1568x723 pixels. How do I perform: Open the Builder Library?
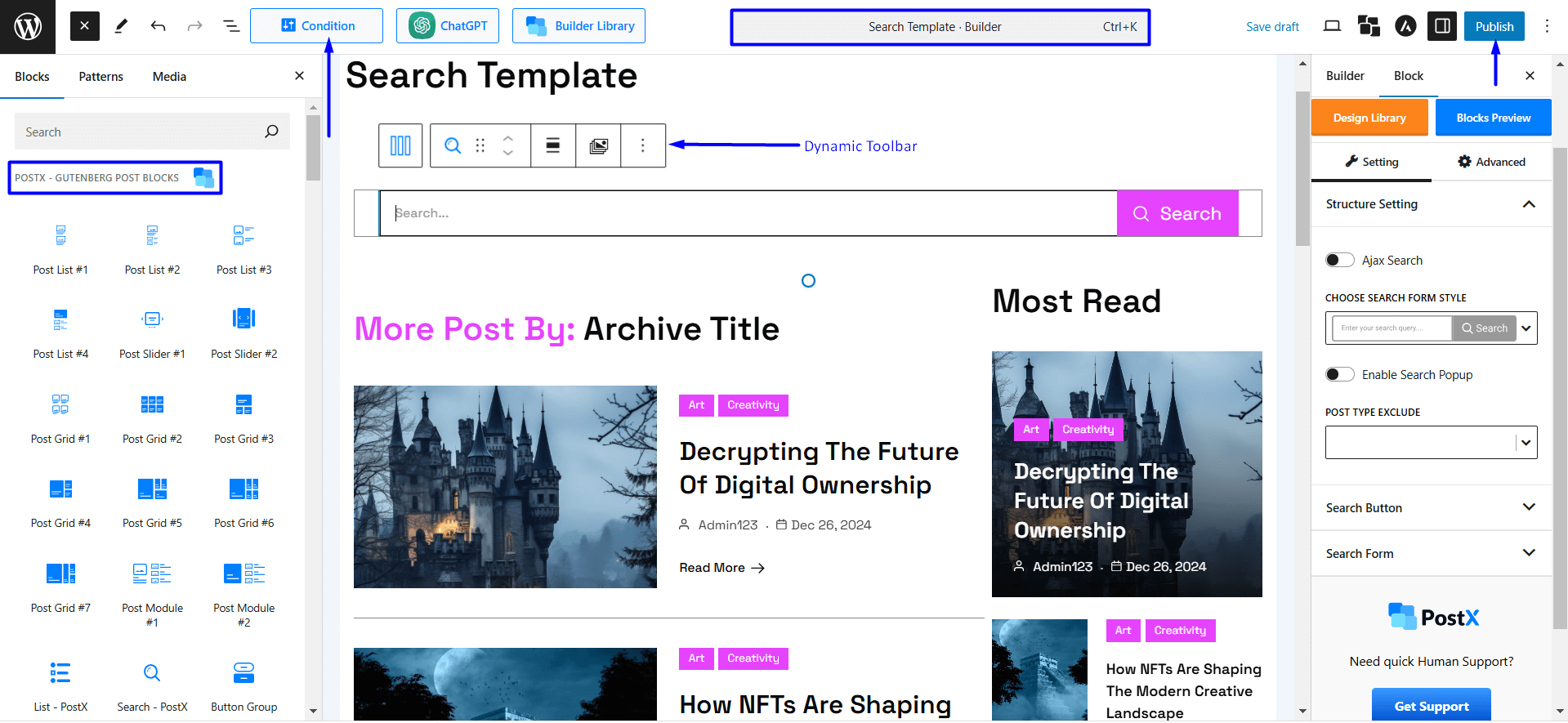(579, 25)
